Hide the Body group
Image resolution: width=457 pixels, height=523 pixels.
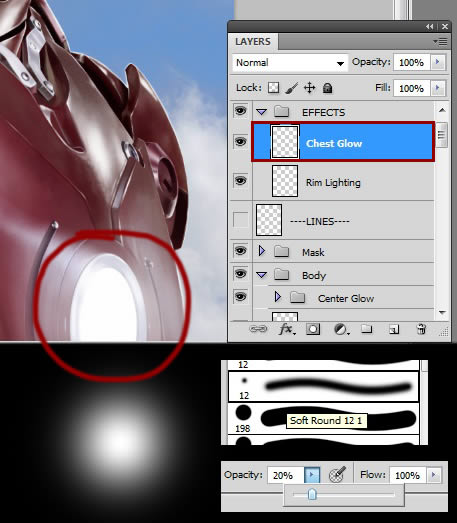point(240,274)
